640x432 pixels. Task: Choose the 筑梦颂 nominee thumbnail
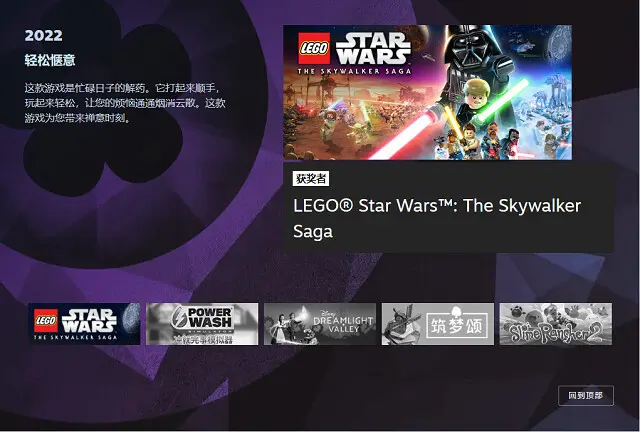click(x=438, y=324)
